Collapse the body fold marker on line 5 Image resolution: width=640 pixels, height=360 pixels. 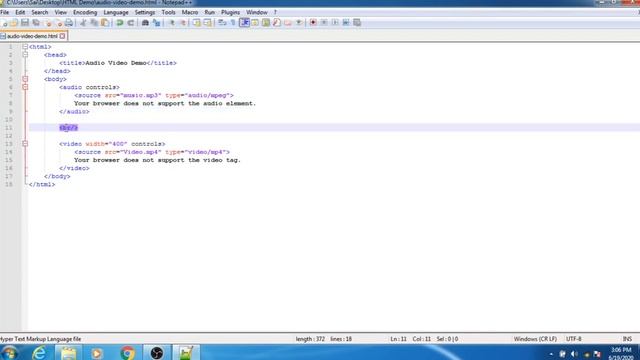[x=25, y=79]
